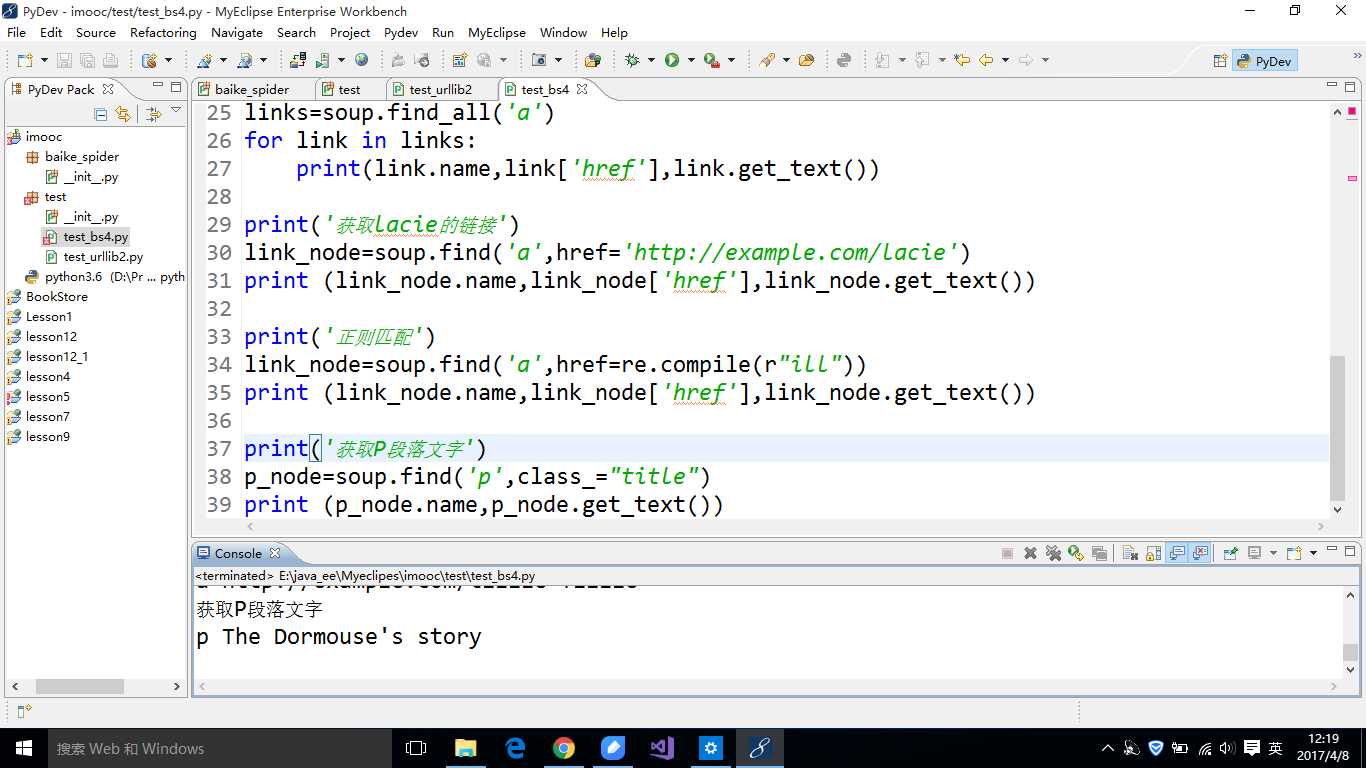Switch to the test_urllib2 editor tab
The image size is (1366, 768).
pyautogui.click(x=440, y=89)
